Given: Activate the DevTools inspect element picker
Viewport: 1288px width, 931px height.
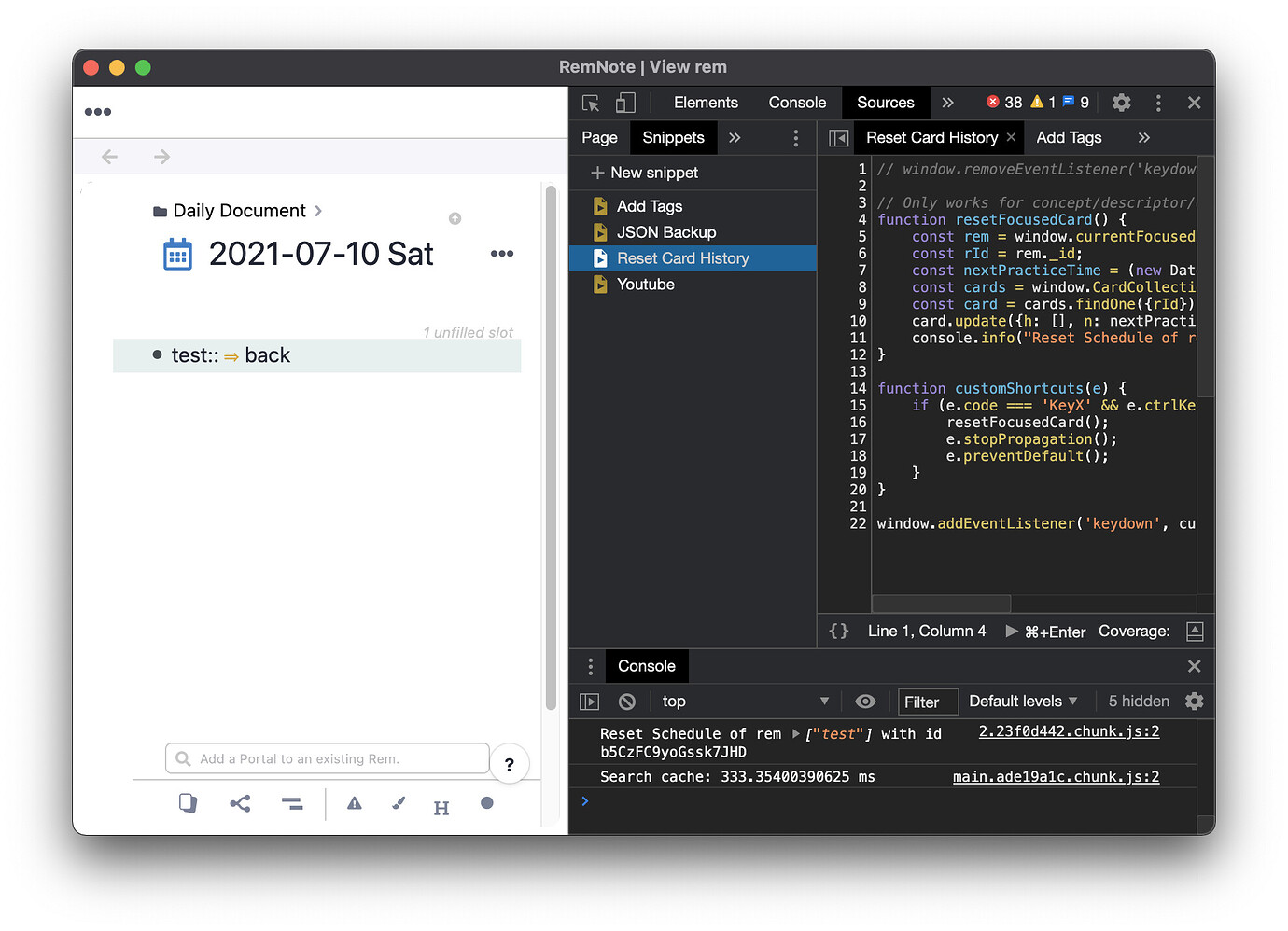Looking at the screenshot, I should [x=591, y=103].
